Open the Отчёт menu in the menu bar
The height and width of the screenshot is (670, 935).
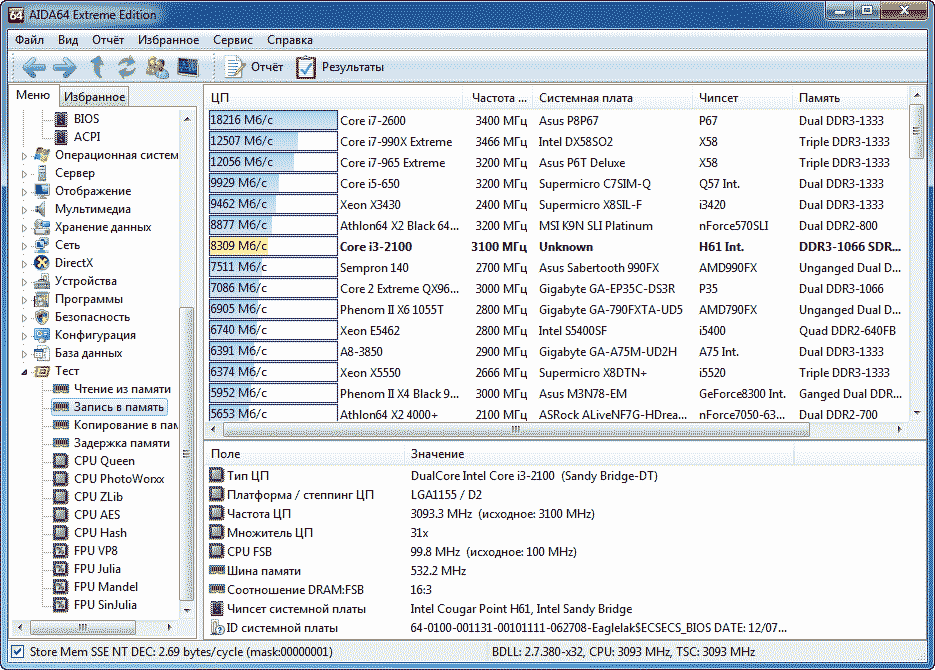[108, 40]
